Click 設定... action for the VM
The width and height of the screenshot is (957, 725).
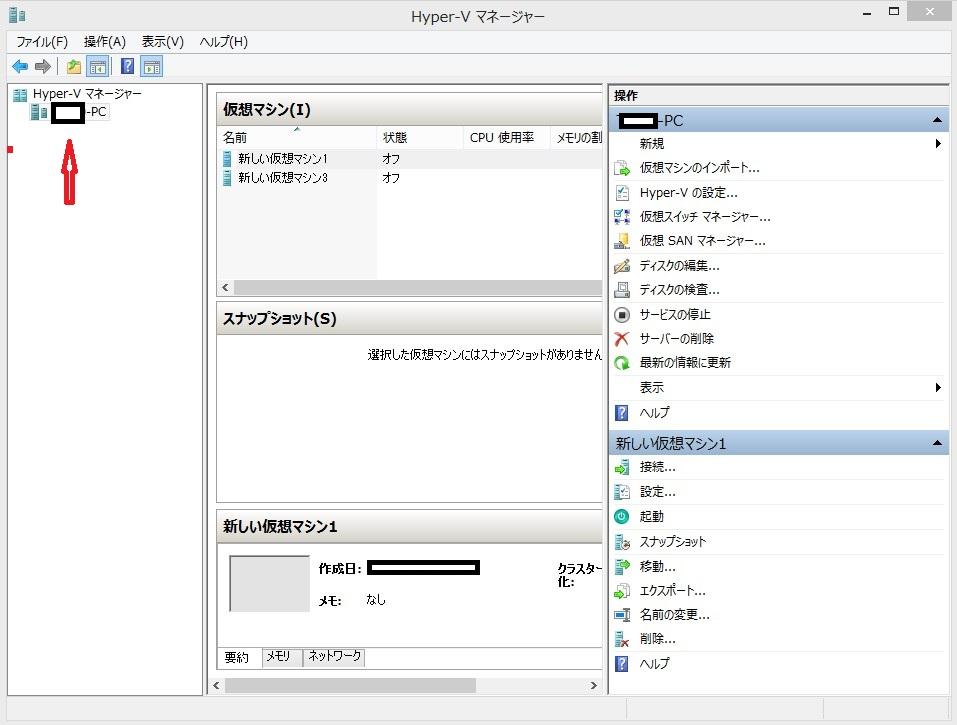(x=657, y=492)
